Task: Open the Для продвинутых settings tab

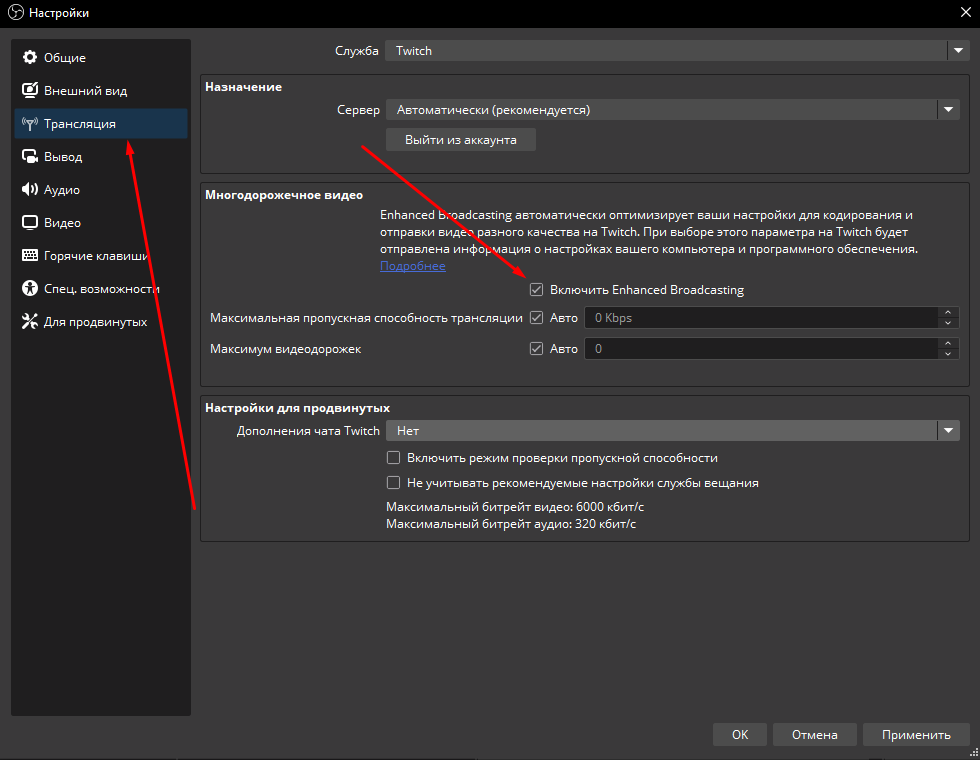Action: (95, 322)
